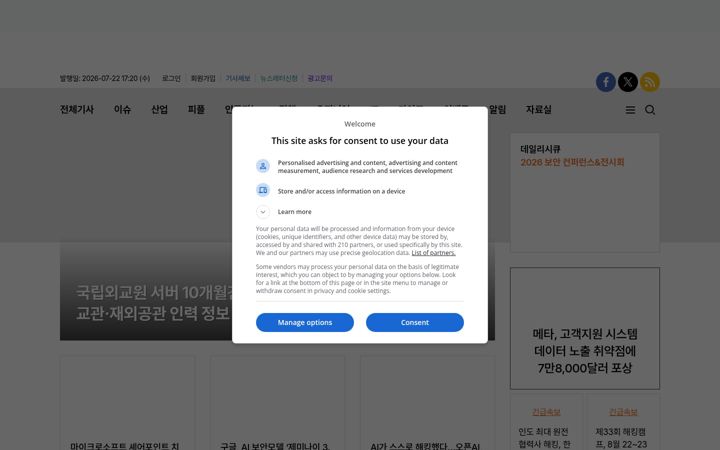
Task: Open the 산업 menu item
Action: click(159, 110)
